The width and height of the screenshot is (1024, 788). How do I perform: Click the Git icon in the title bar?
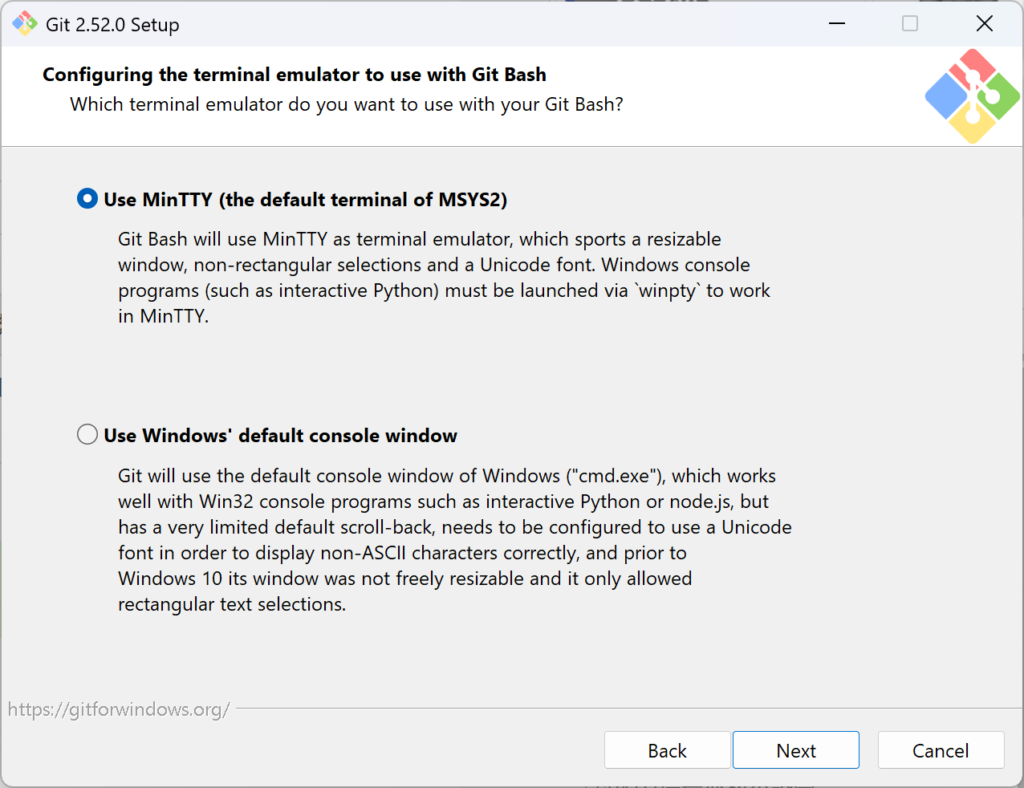point(24,24)
